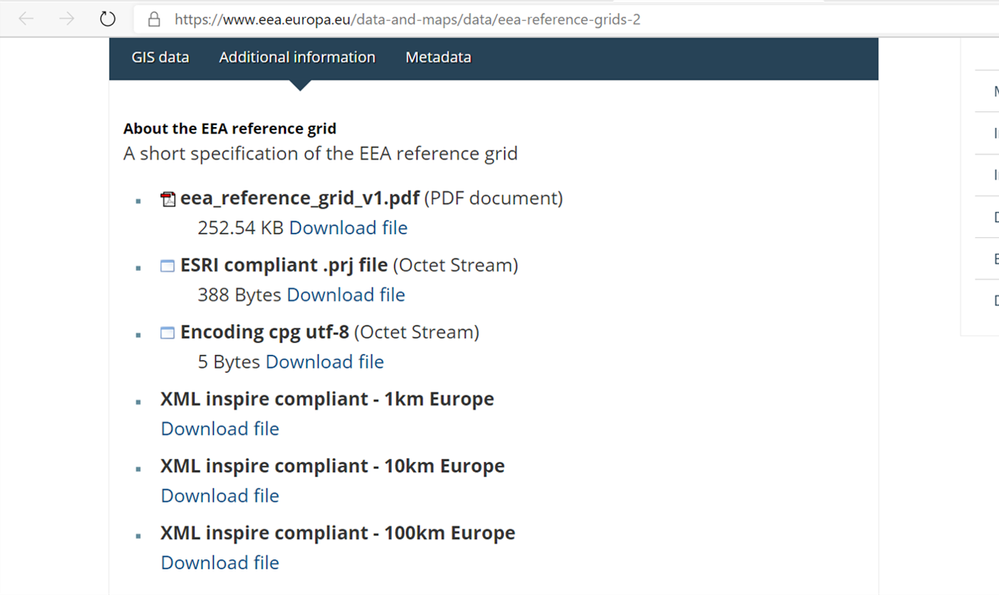This screenshot has height=595, width=999.
Task: Download the XML inspire compliant 10km Europe file
Action: pyautogui.click(x=219, y=495)
